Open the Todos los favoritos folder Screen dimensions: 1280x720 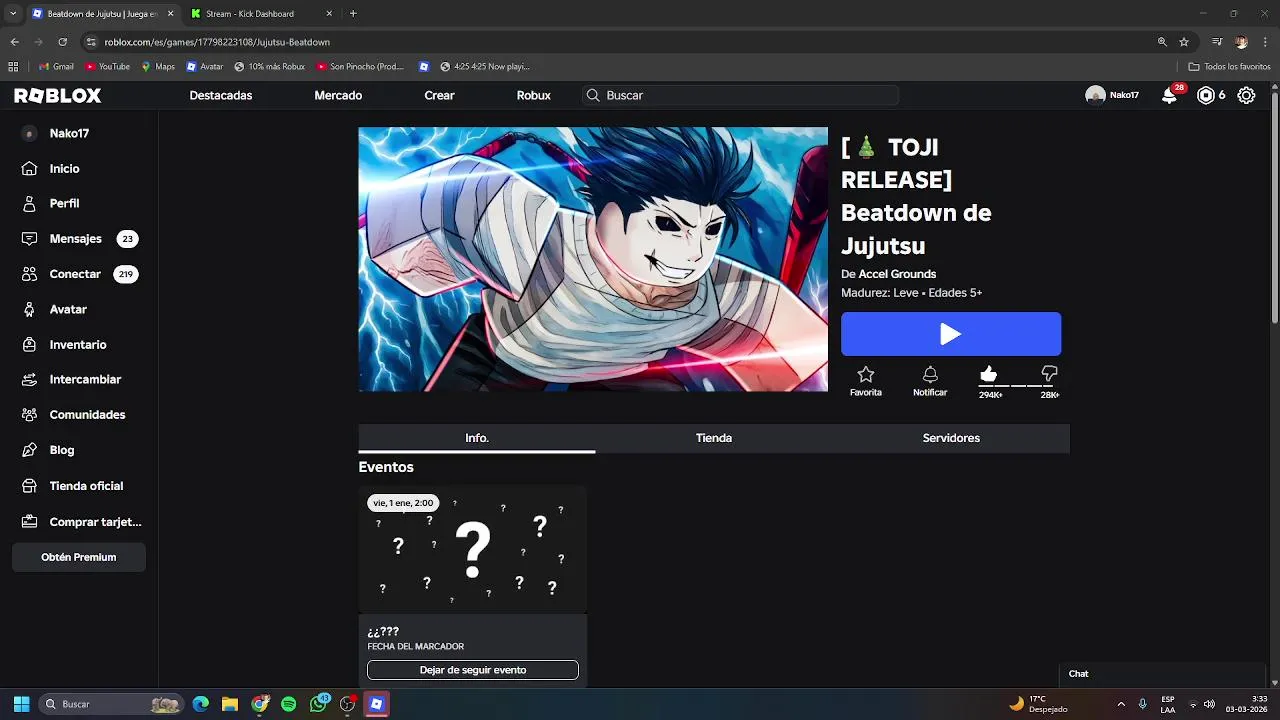[1230, 67]
